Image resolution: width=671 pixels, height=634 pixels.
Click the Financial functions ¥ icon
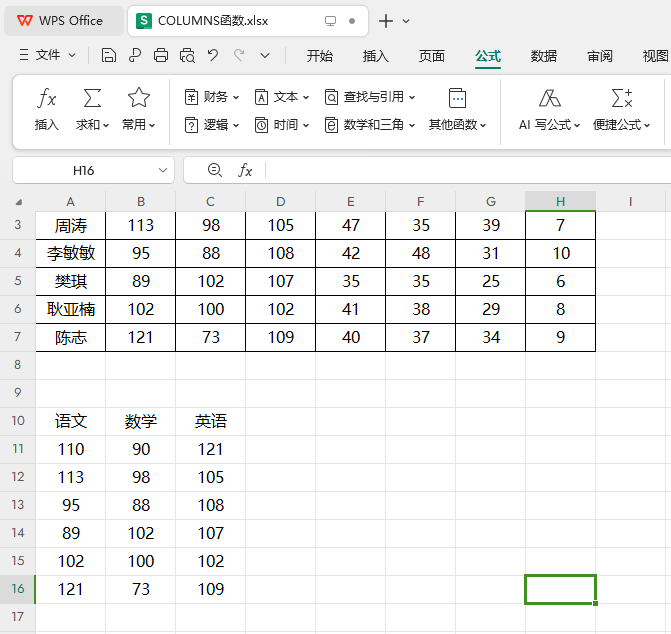click(191, 97)
